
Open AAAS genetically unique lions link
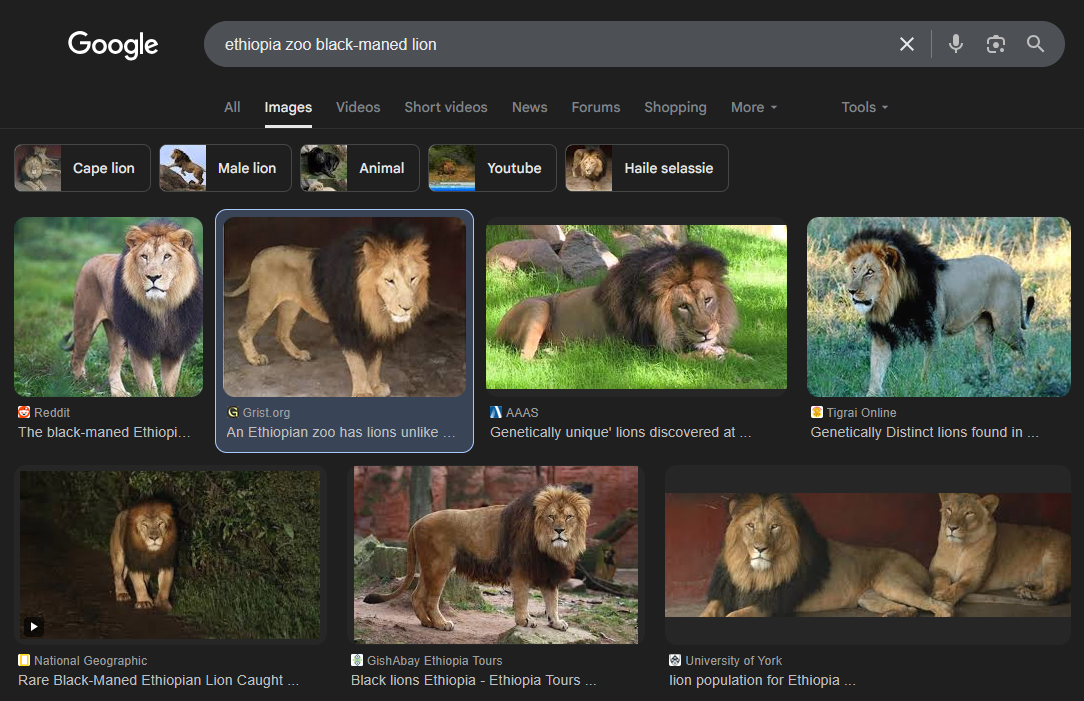pos(620,432)
